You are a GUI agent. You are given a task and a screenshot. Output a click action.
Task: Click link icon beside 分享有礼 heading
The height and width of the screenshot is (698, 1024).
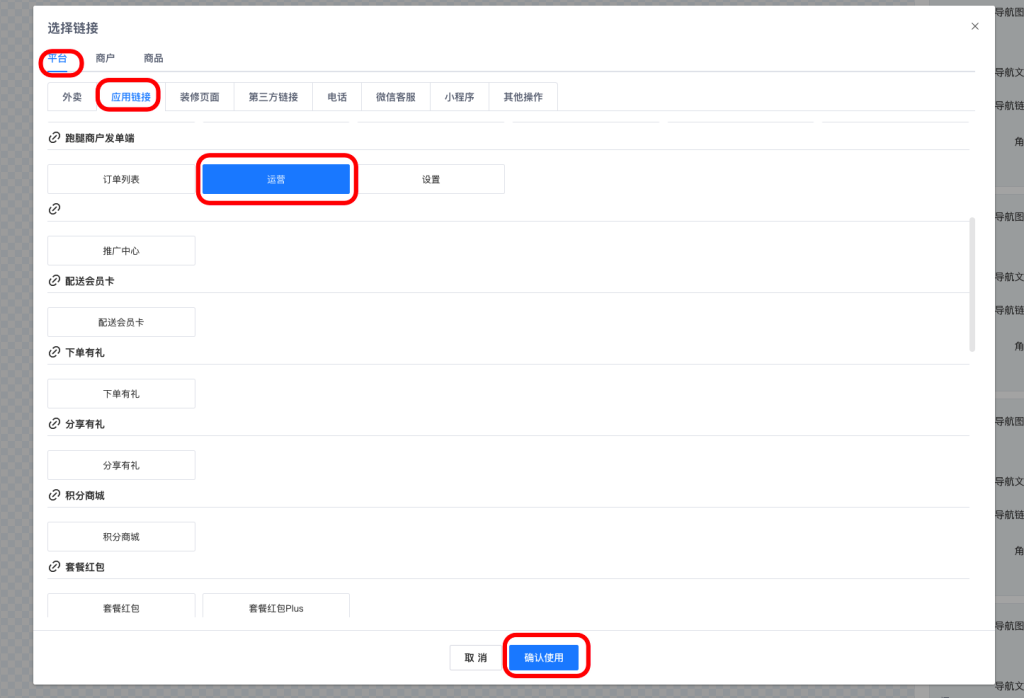click(x=54, y=424)
